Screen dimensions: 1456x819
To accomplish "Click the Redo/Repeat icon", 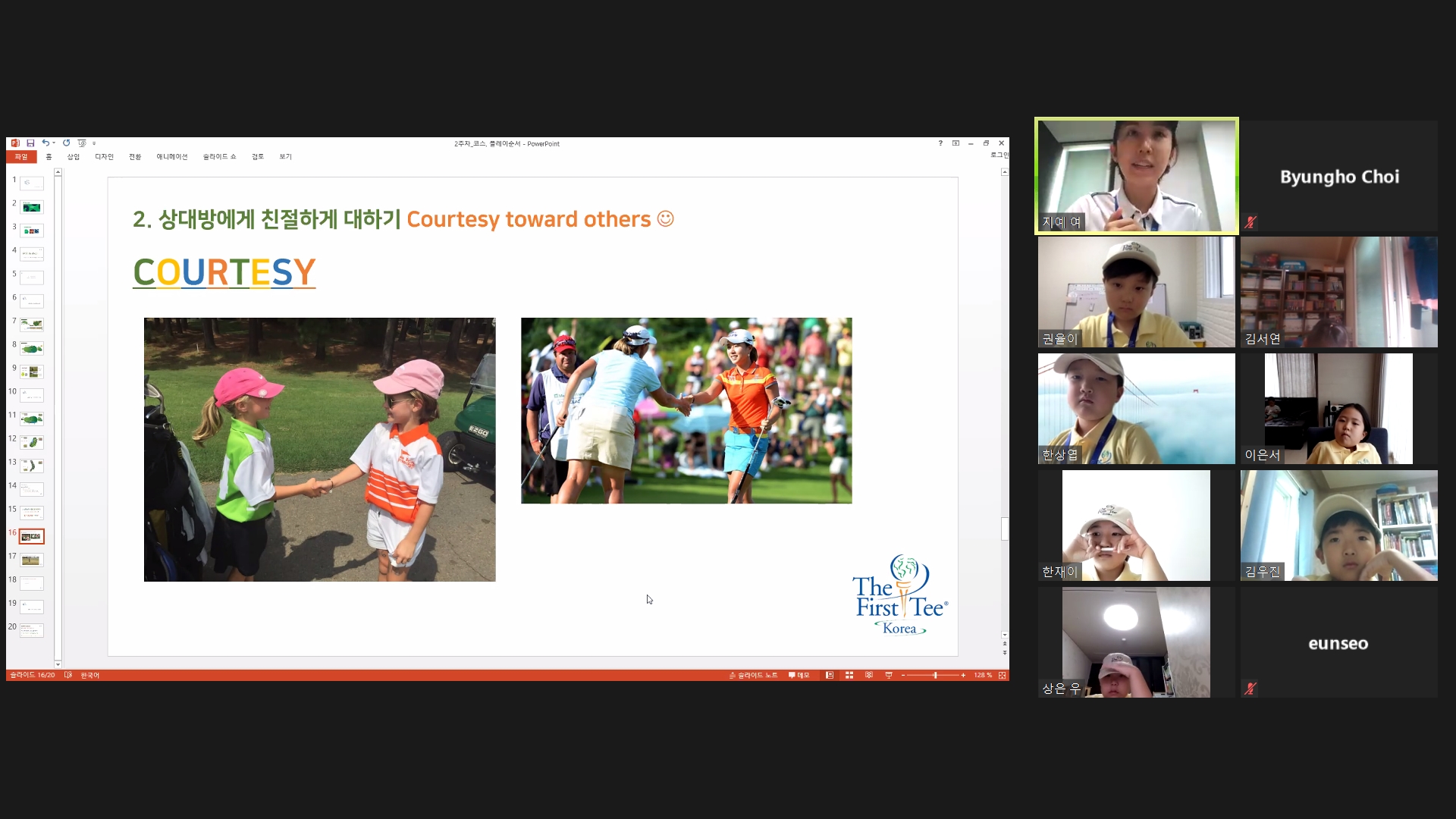I will (67, 143).
